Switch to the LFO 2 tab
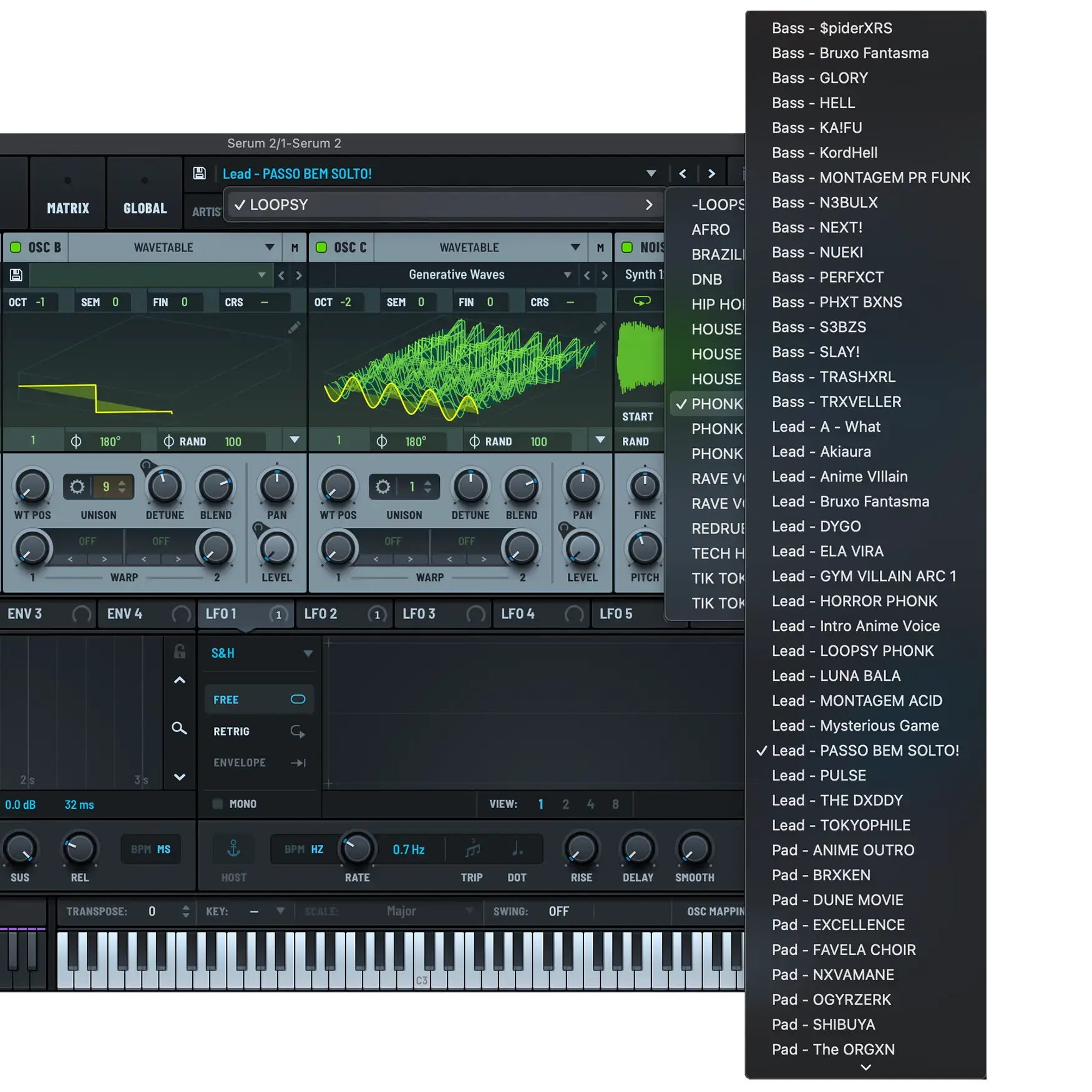This screenshot has height=1092, width=1092. (321, 614)
